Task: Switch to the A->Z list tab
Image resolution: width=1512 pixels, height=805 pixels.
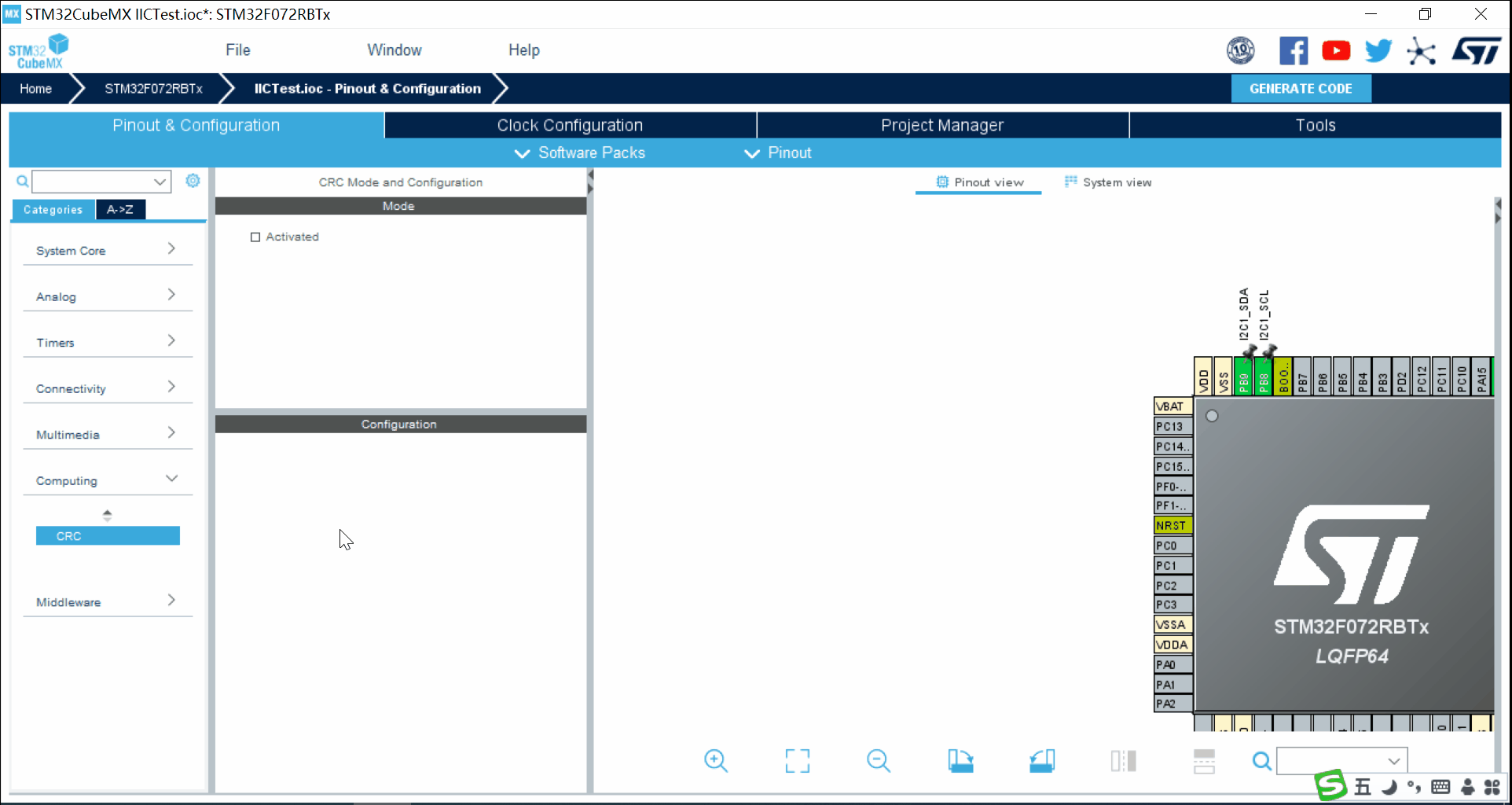Action: click(120, 209)
